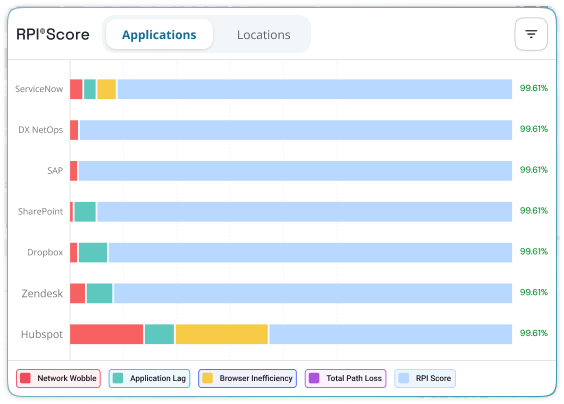Viewport: 564px width, 404px height.
Task: Switch to the Applications tab
Action: 159,35
